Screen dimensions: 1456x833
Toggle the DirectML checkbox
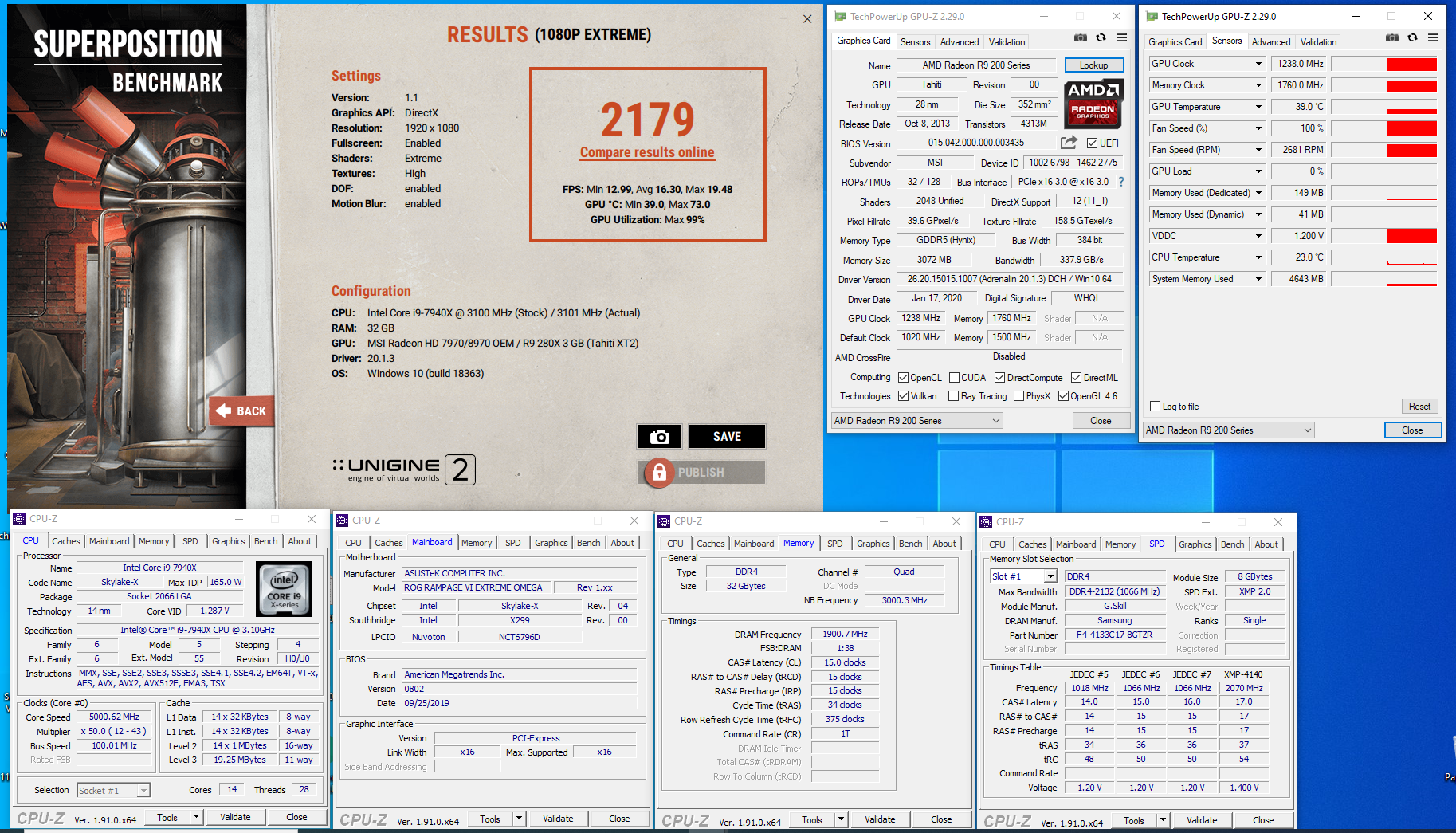pyautogui.click(x=1076, y=378)
